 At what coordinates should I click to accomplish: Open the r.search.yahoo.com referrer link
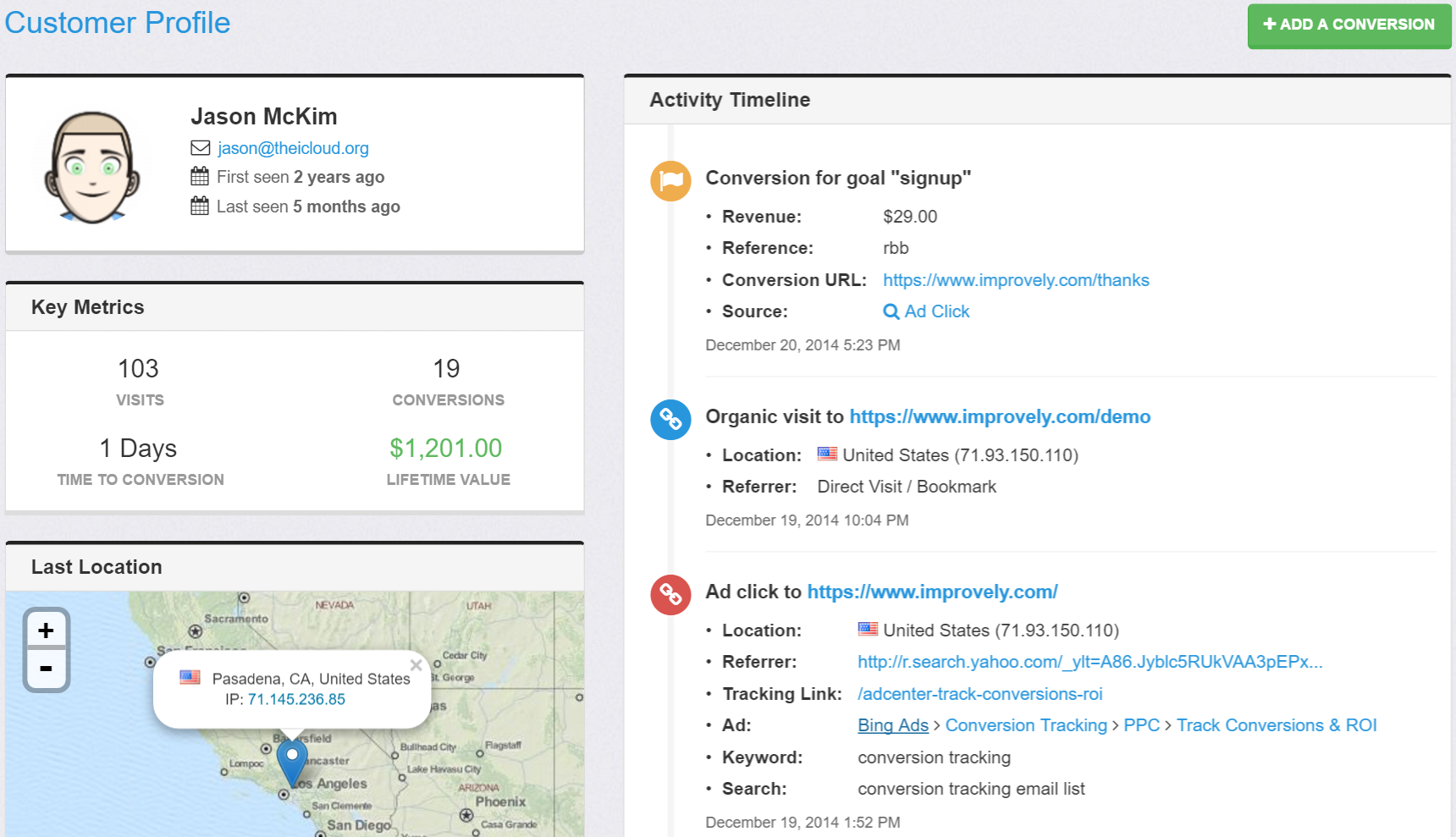[1090, 662]
